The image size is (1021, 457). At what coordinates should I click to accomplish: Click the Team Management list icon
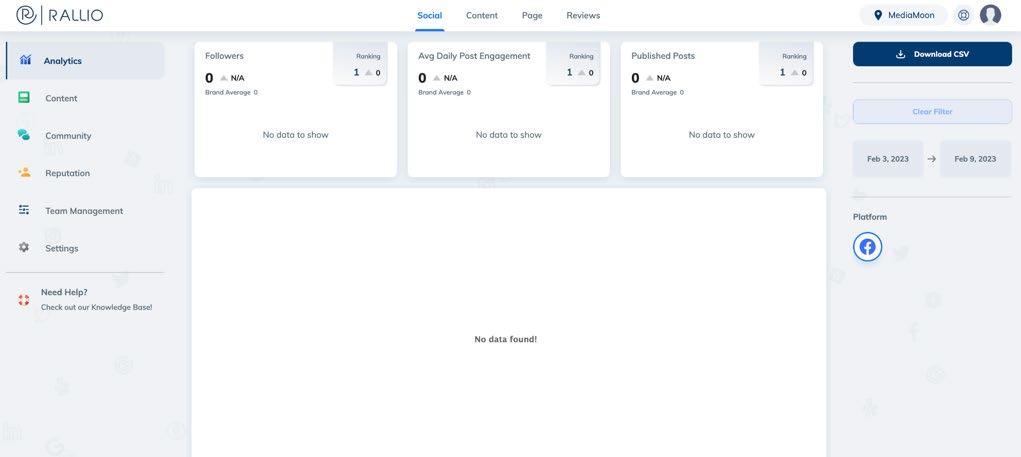point(24,210)
